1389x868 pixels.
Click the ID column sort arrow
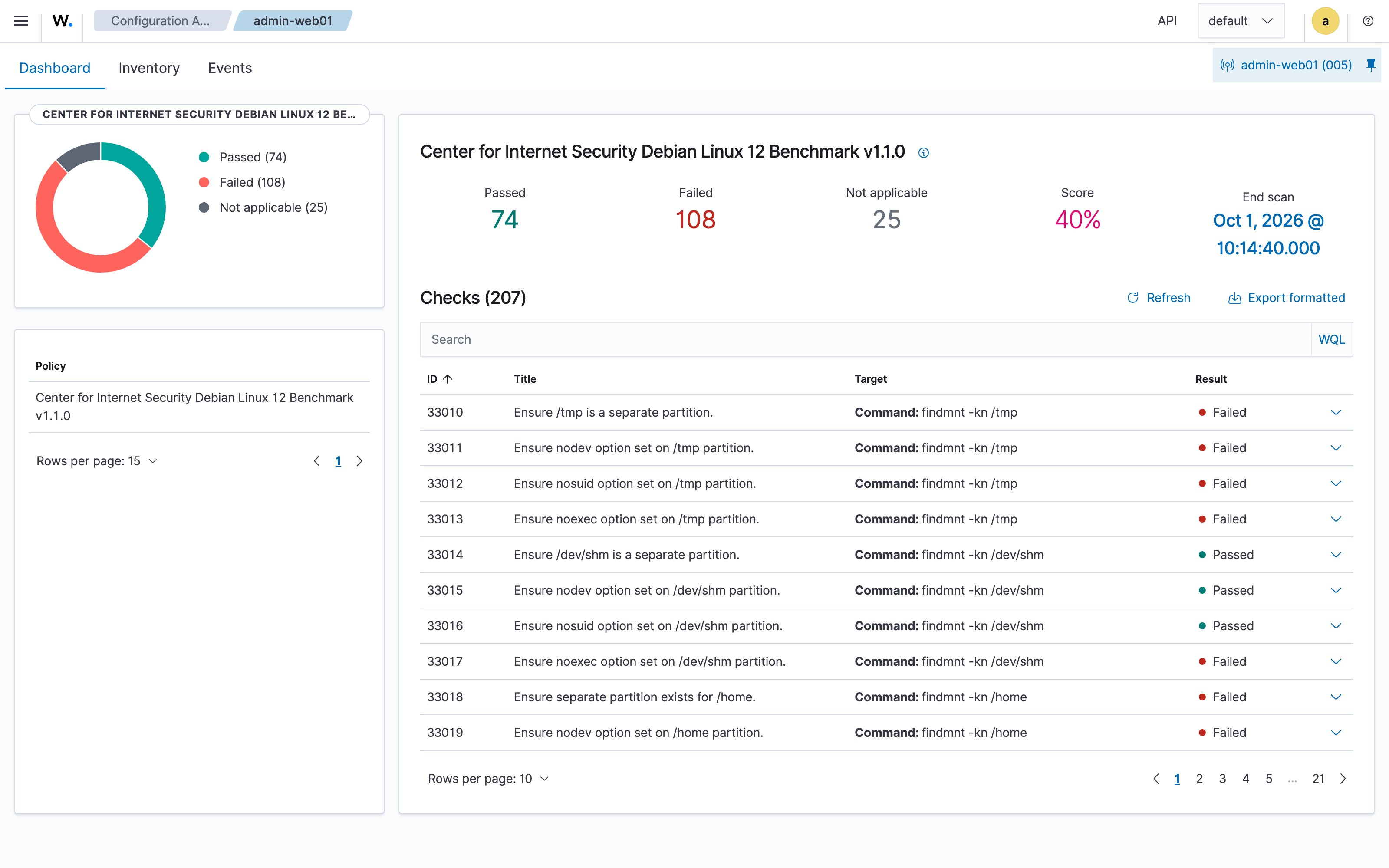pyautogui.click(x=448, y=379)
